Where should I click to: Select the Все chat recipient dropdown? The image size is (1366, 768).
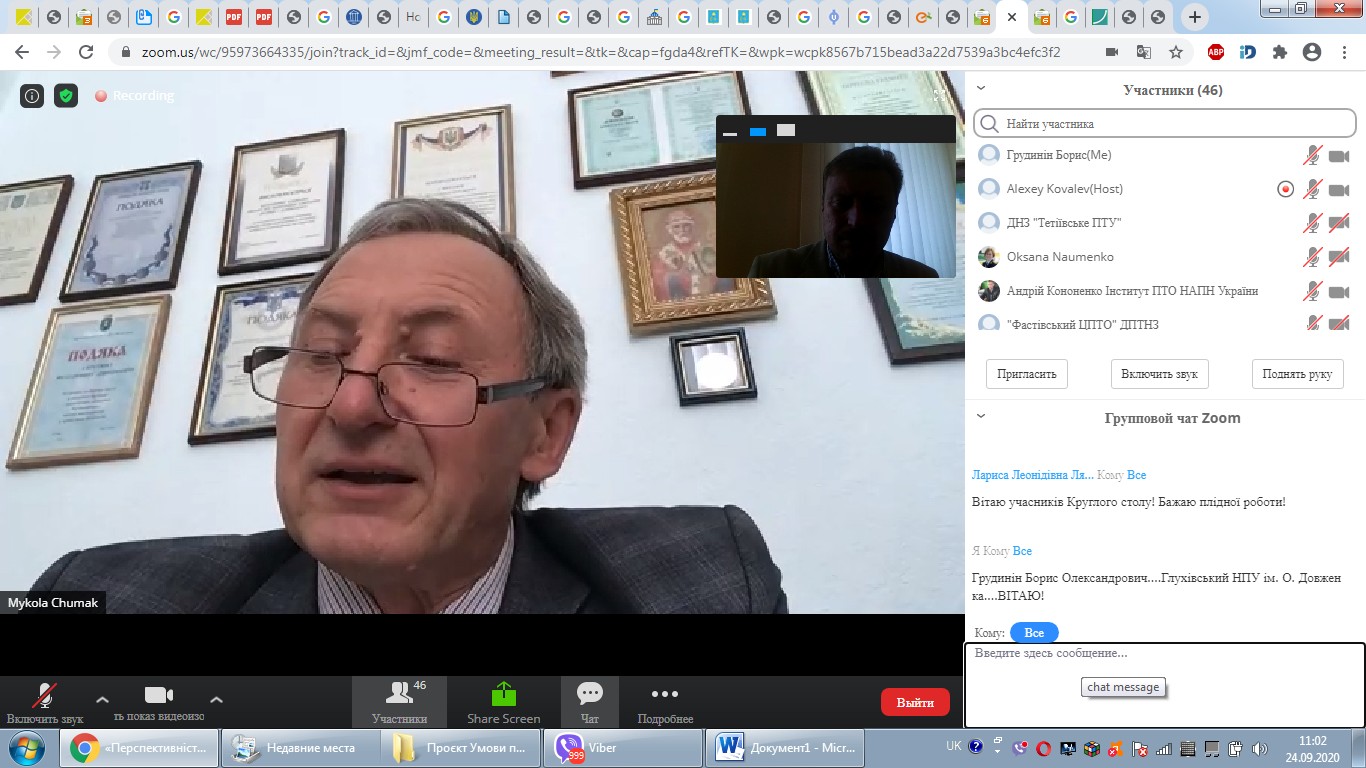pyautogui.click(x=1034, y=633)
